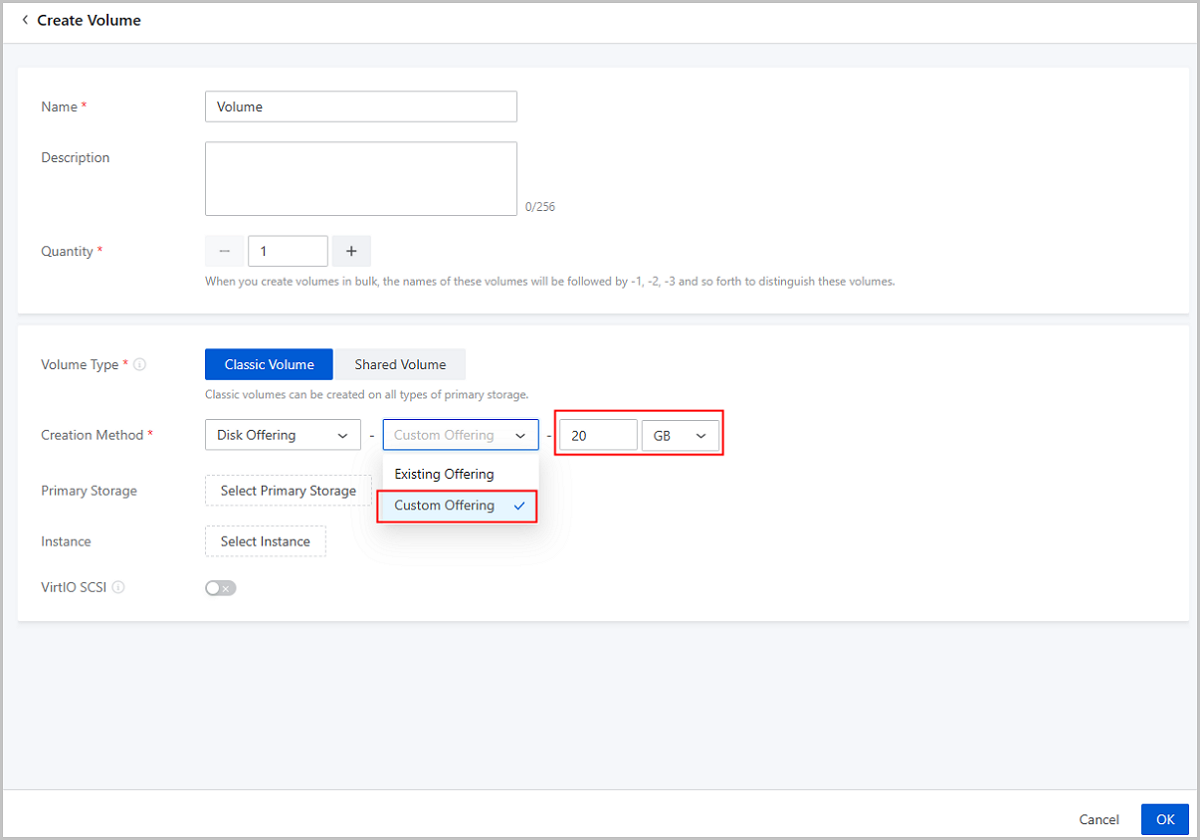Image resolution: width=1200 pixels, height=840 pixels.
Task: Open the Disk Offering dropdown
Action: (x=282, y=435)
